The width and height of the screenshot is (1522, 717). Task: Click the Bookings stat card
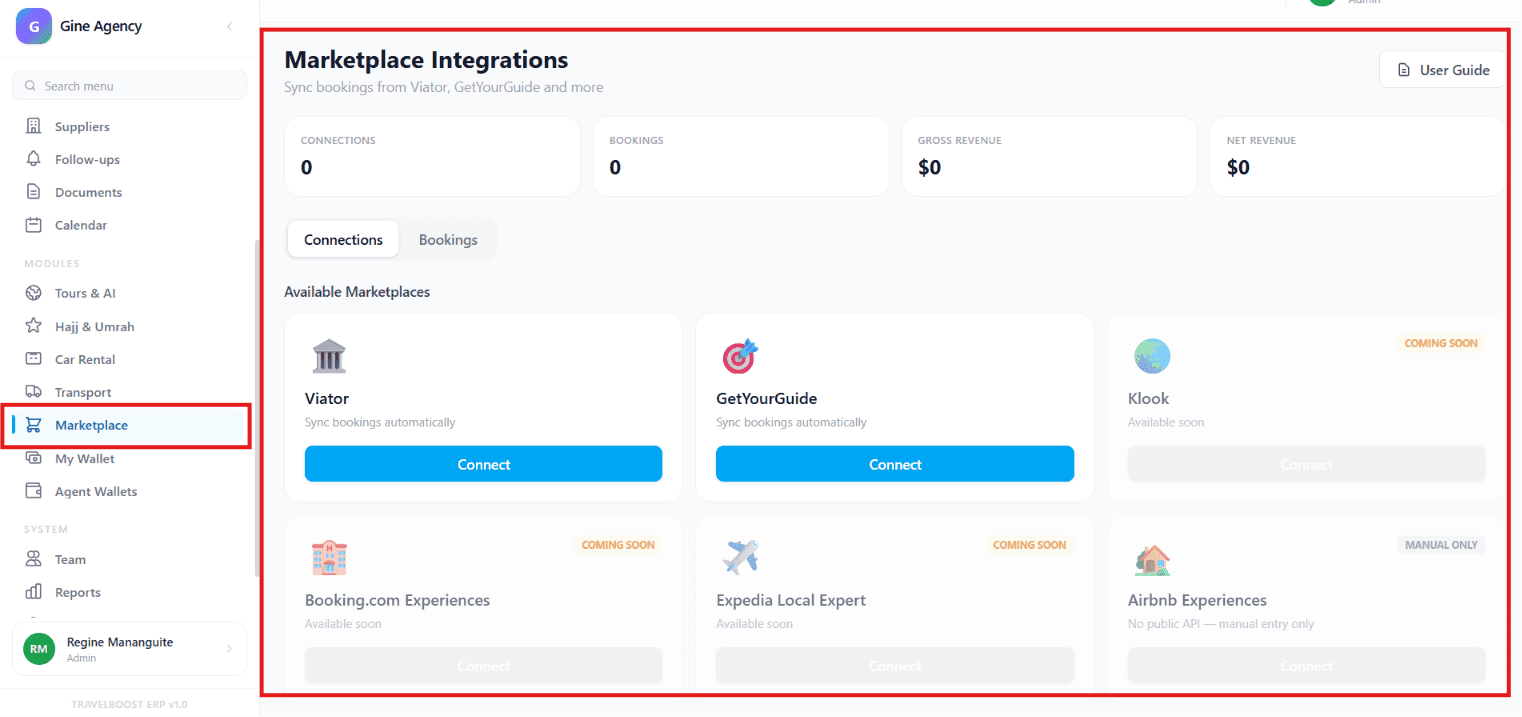click(741, 156)
